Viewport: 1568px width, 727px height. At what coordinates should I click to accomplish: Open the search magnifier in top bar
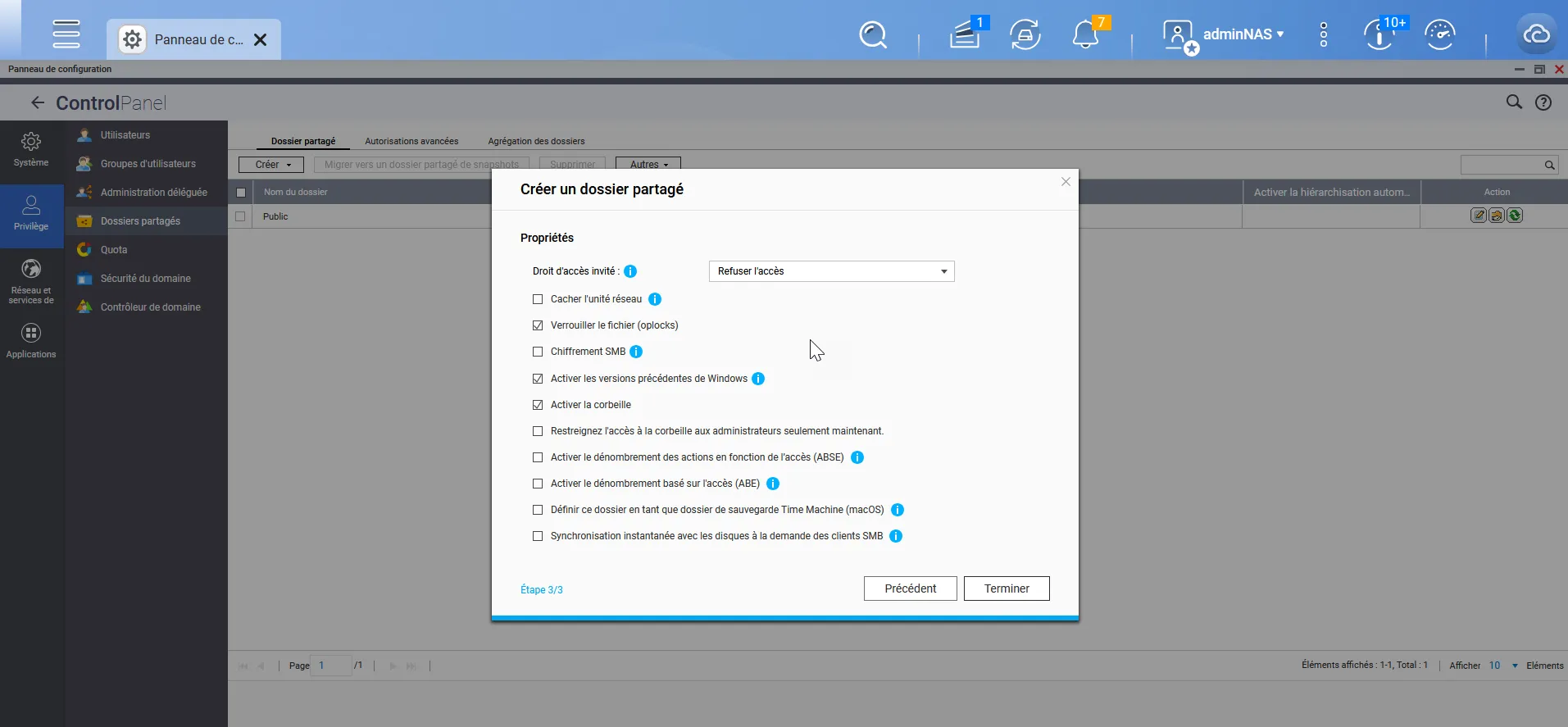click(873, 35)
